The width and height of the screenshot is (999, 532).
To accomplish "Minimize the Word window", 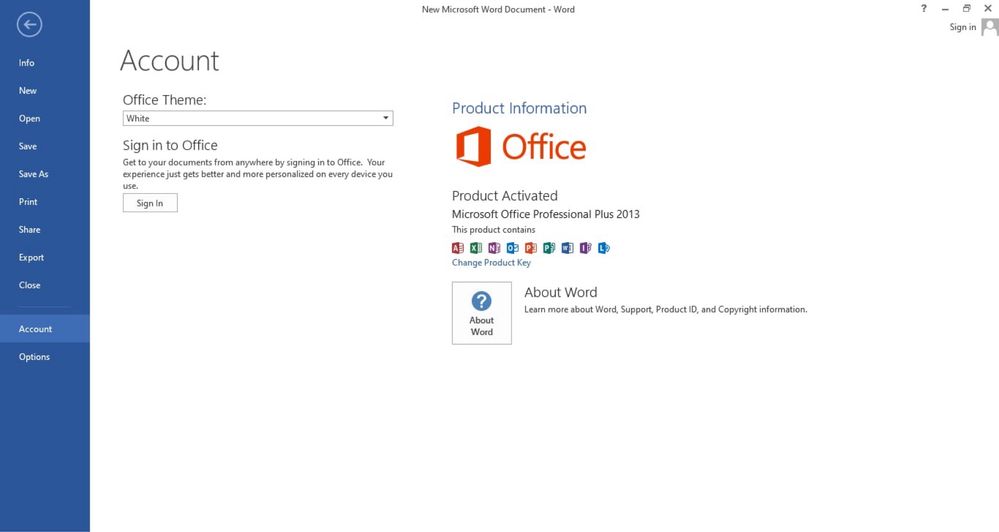I will click(x=945, y=8).
